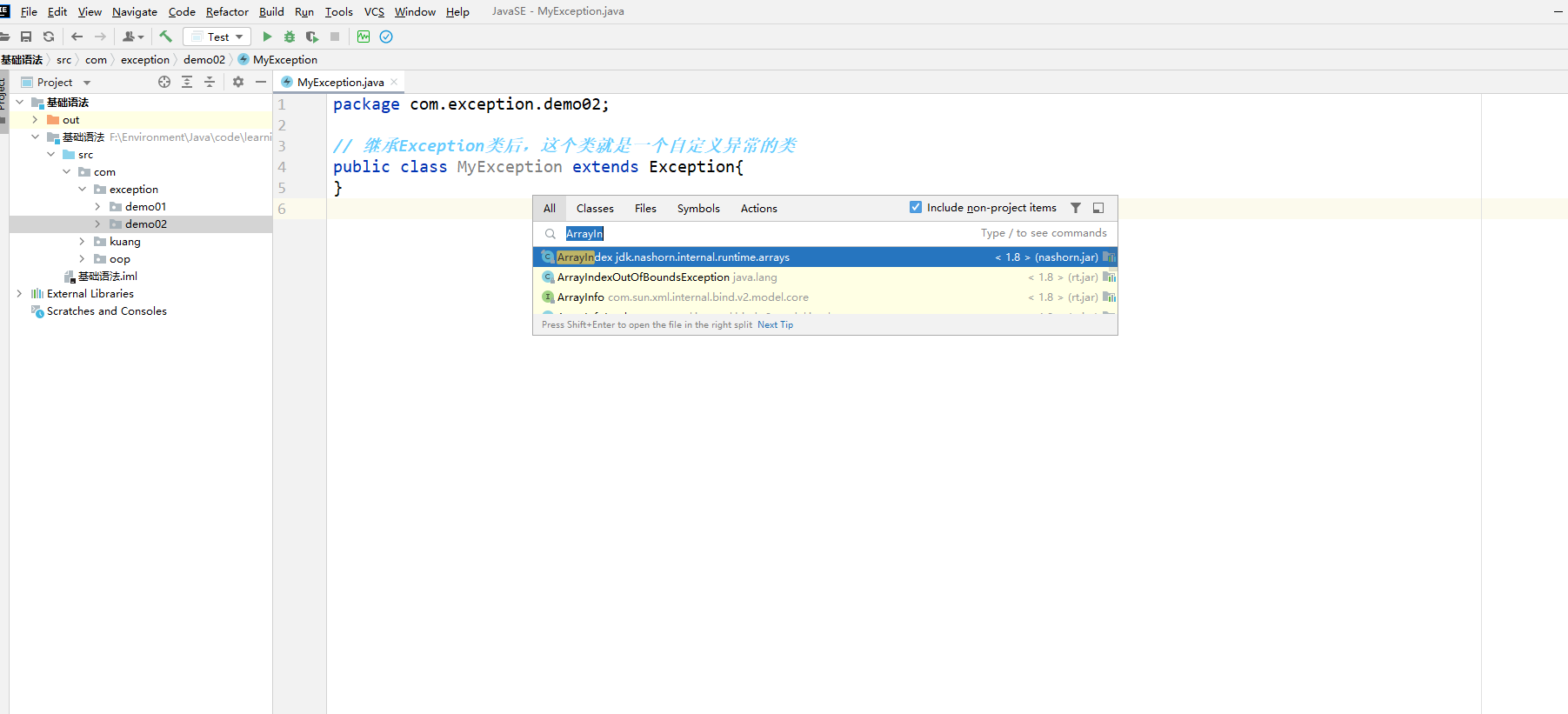Expand External Libraries node
The image size is (1568, 714).
(x=20, y=293)
